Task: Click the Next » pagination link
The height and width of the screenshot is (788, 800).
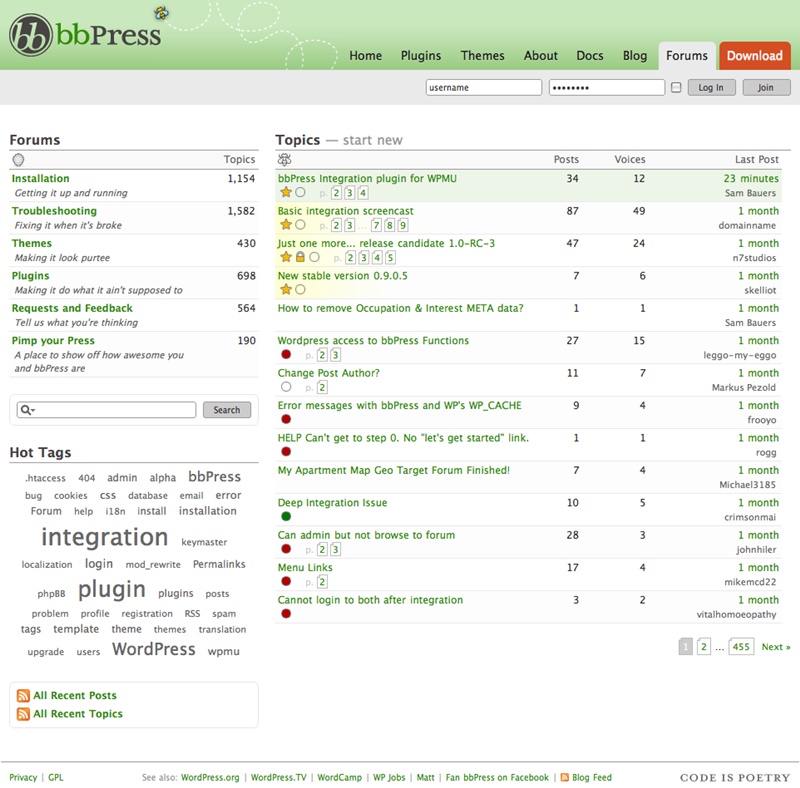Action: 776,647
